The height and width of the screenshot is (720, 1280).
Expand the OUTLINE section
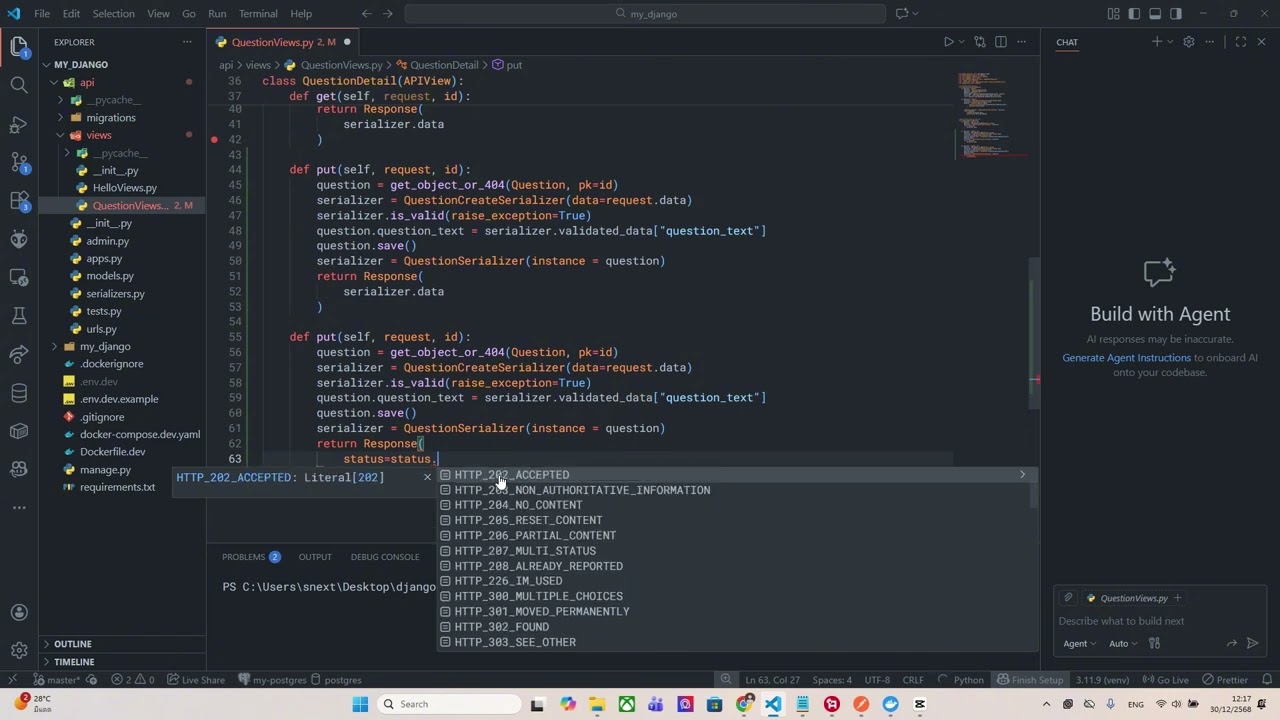[x=73, y=644]
